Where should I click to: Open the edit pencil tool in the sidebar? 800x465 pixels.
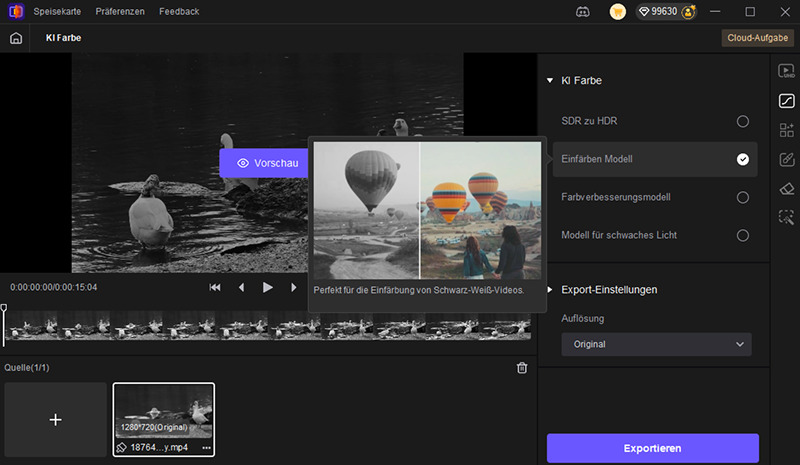click(786, 159)
